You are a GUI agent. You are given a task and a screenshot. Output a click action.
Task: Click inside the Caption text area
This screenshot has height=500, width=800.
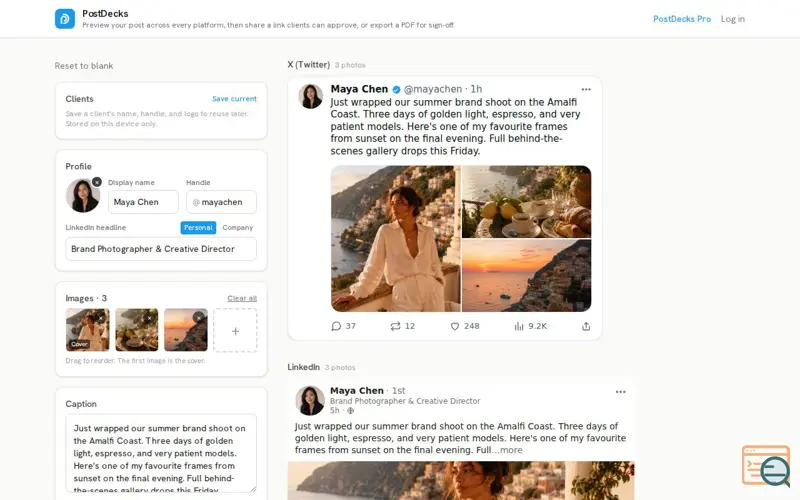(x=161, y=453)
